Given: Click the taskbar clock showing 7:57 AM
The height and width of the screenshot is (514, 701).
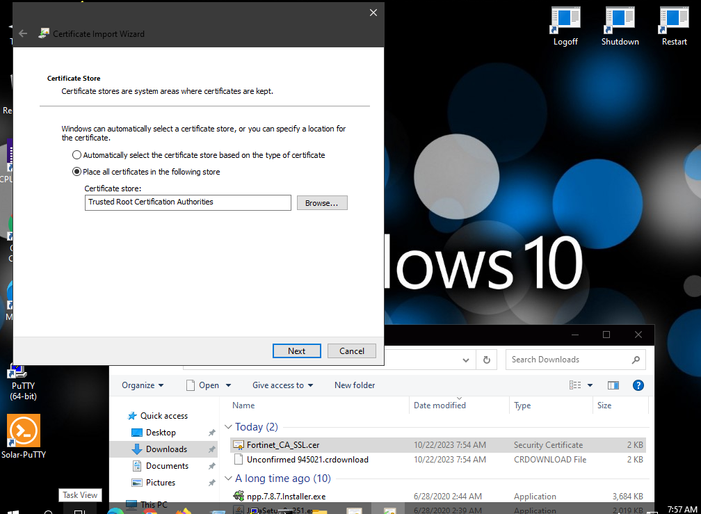Looking at the screenshot, I should coord(682,509).
